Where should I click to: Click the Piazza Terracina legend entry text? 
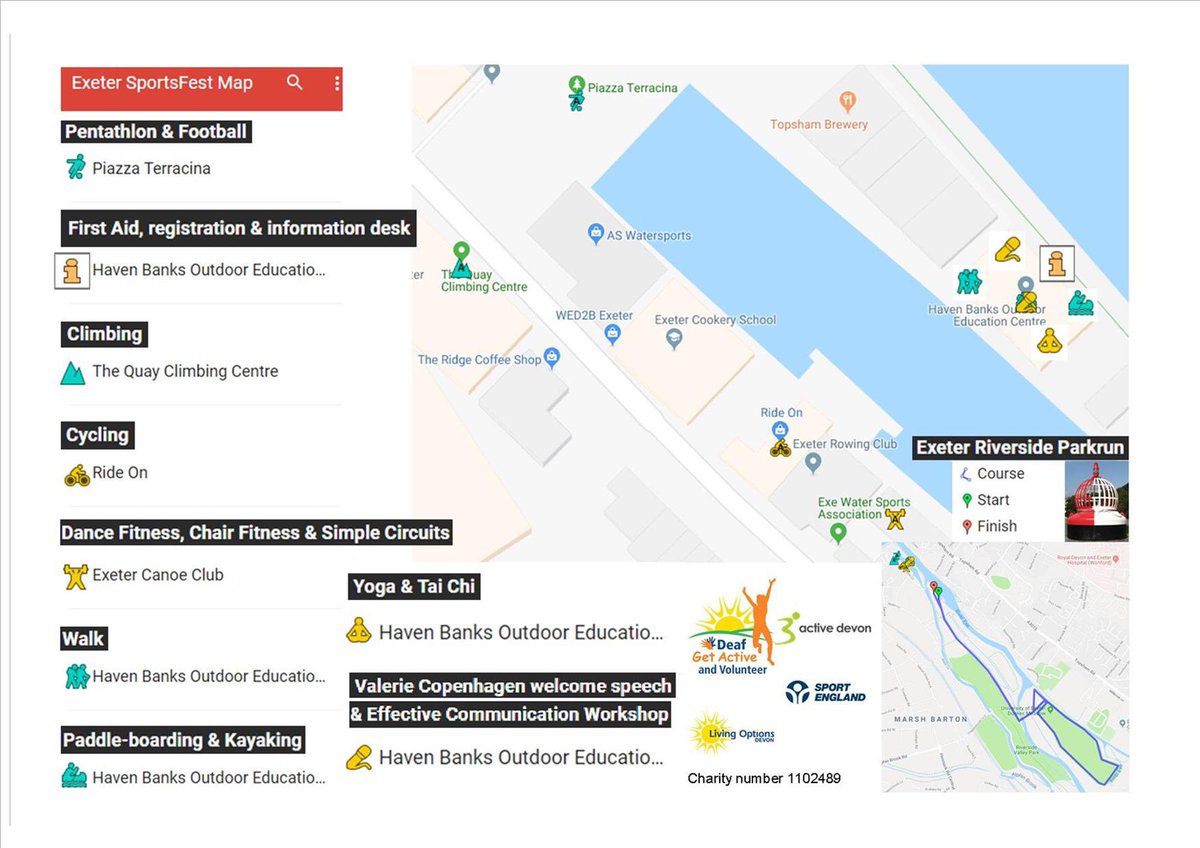(x=151, y=168)
